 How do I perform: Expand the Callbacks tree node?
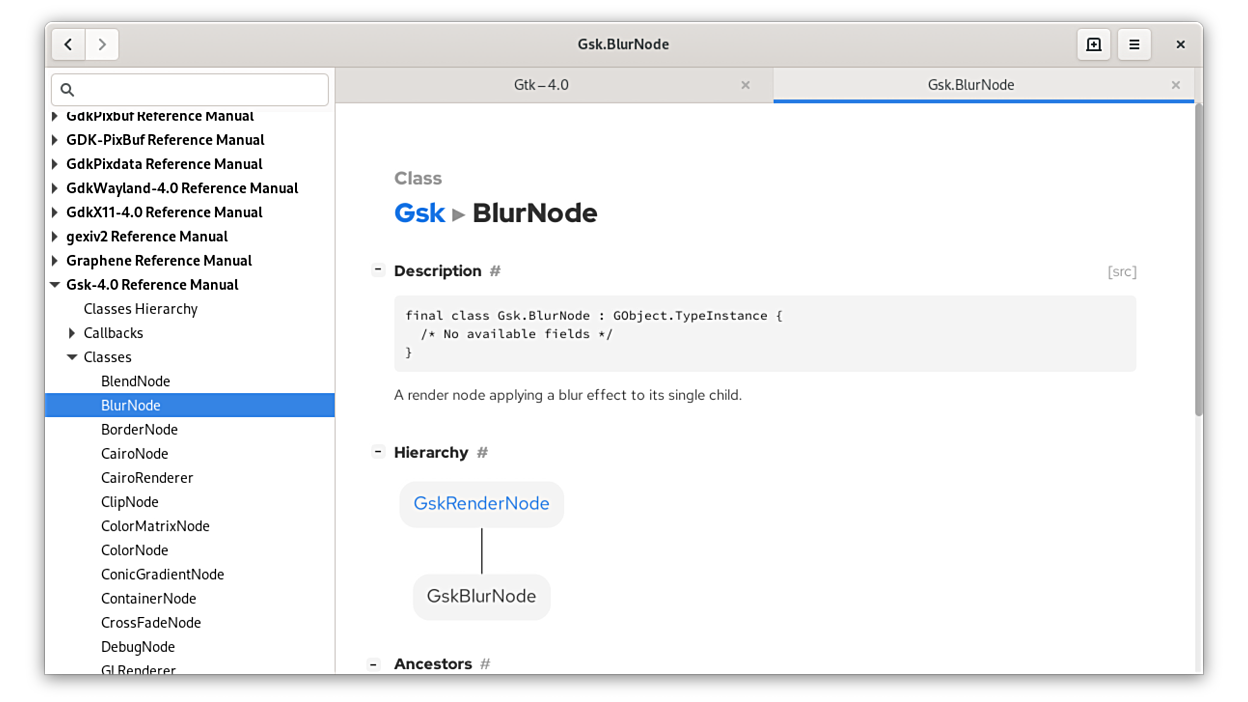click(x=72, y=333)
